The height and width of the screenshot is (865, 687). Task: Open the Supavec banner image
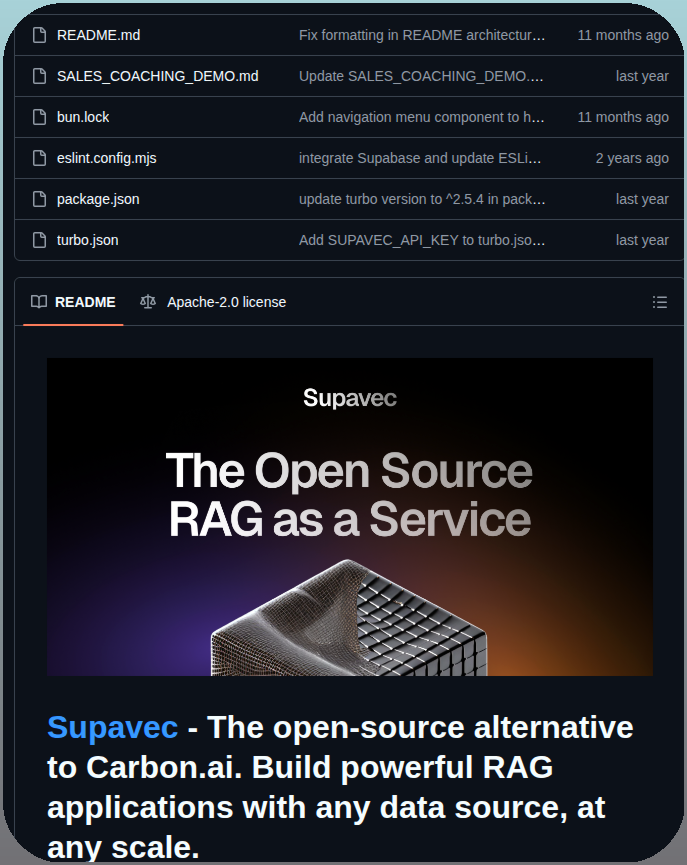click(350, 517)
